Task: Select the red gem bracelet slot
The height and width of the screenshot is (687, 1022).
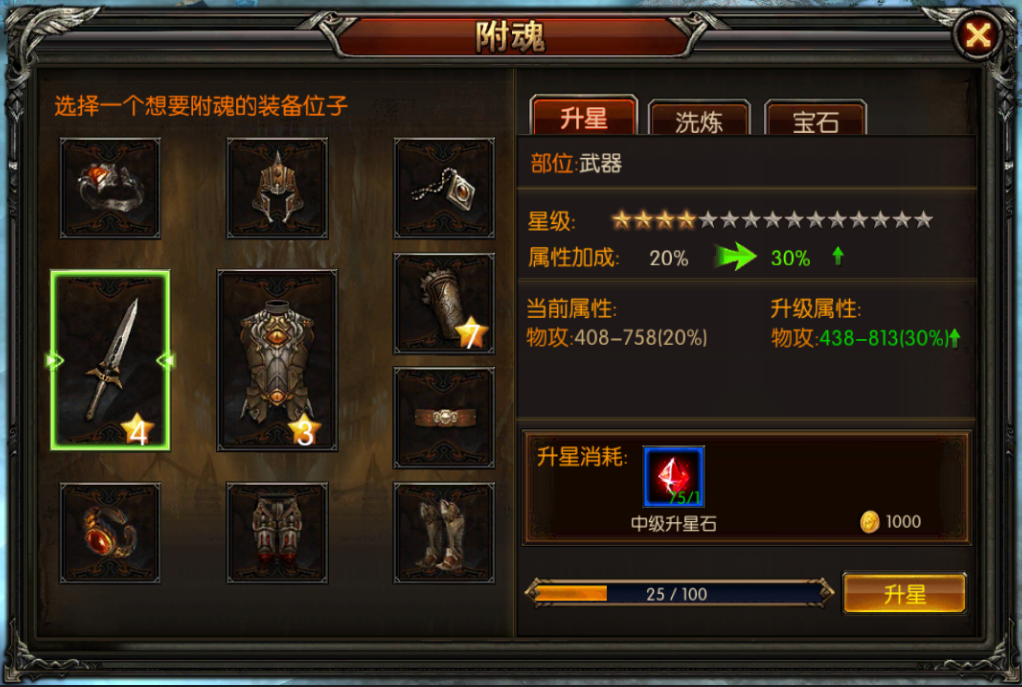Action: (x=110, y=533)
